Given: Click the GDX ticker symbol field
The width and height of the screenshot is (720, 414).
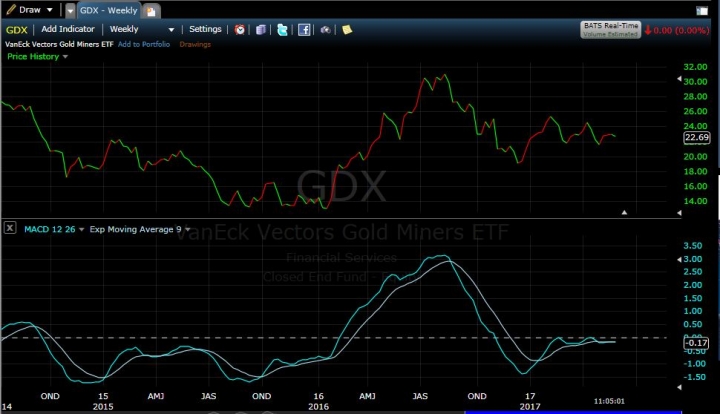Looking at the screenshot, I should tap(16, 30).
